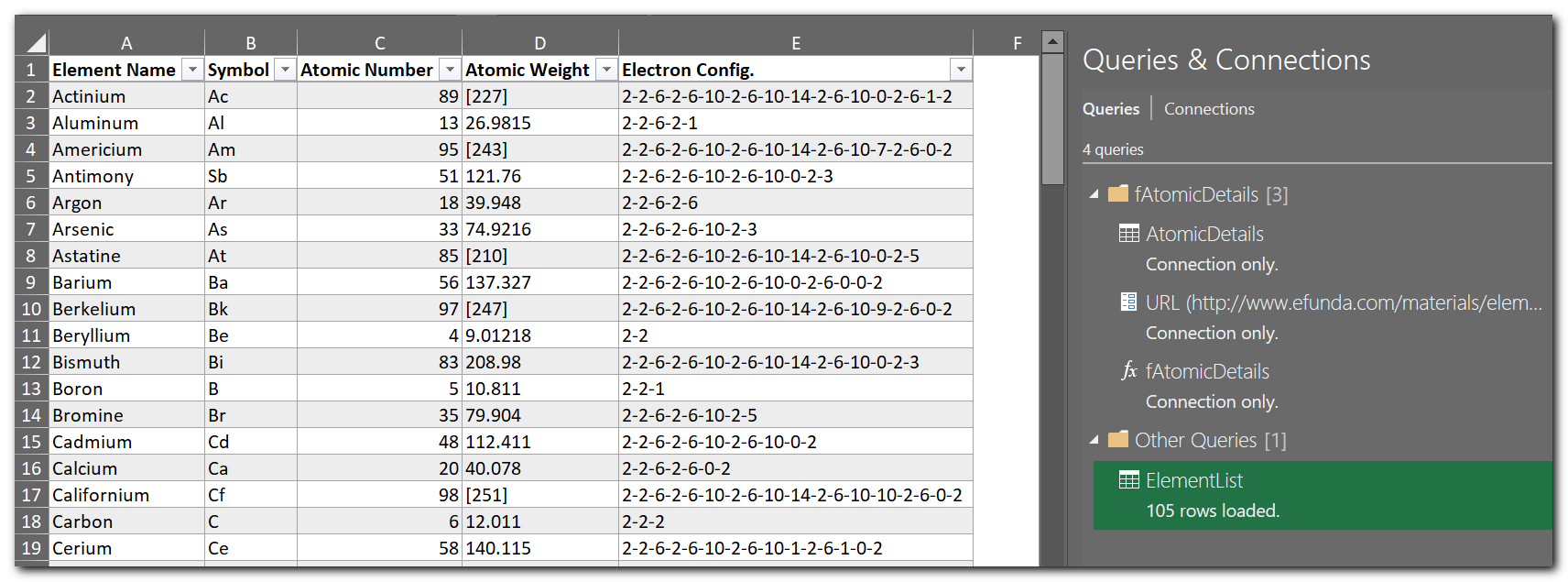Click the electron config cell 2-2-6-2-6-0-2
The image size is (1568, 582).
(796, 468)
